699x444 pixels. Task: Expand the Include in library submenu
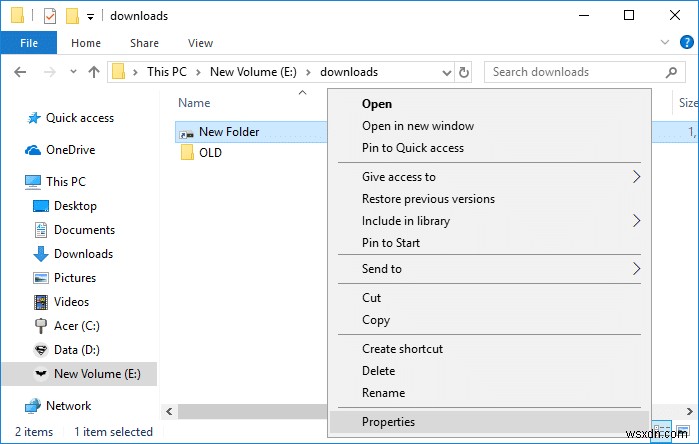pos(489,221)
